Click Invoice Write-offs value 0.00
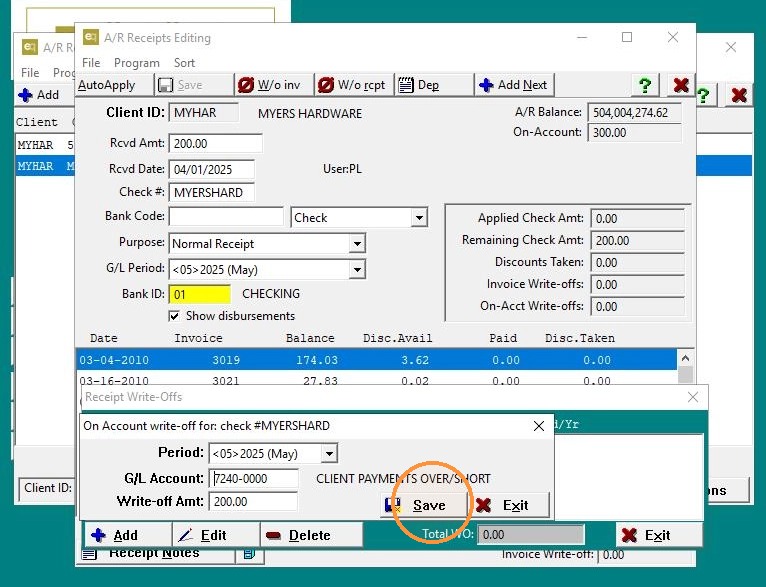 [637, 285]
